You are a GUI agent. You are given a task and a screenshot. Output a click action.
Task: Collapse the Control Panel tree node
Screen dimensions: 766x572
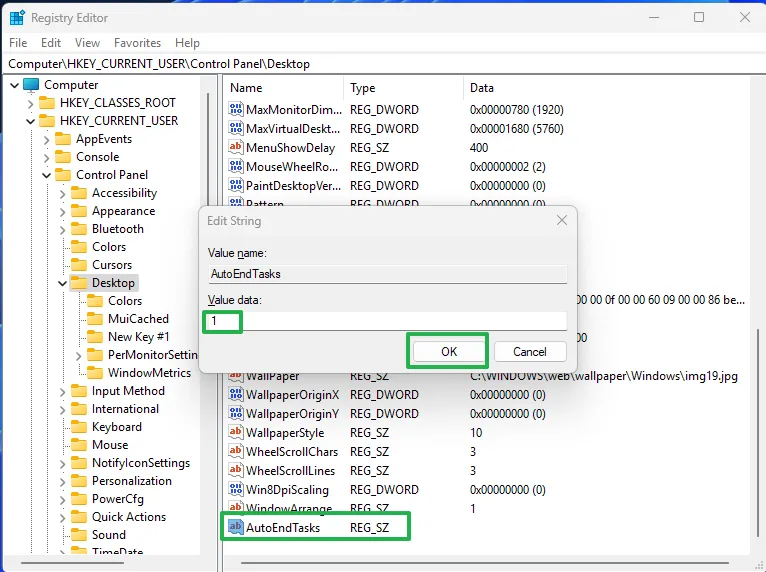47,175
